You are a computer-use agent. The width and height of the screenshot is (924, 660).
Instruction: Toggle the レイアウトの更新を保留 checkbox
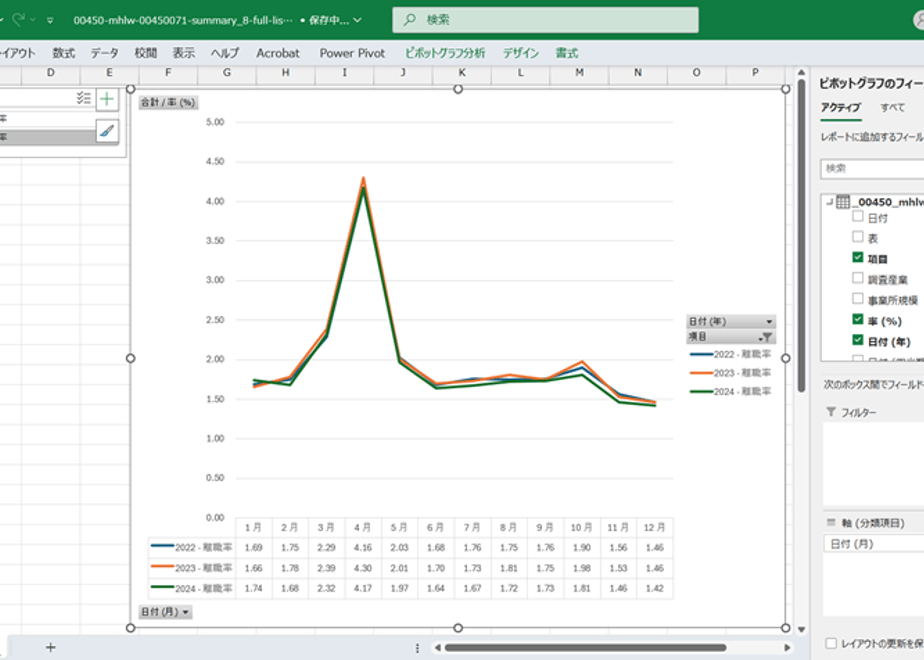(831, 644)
